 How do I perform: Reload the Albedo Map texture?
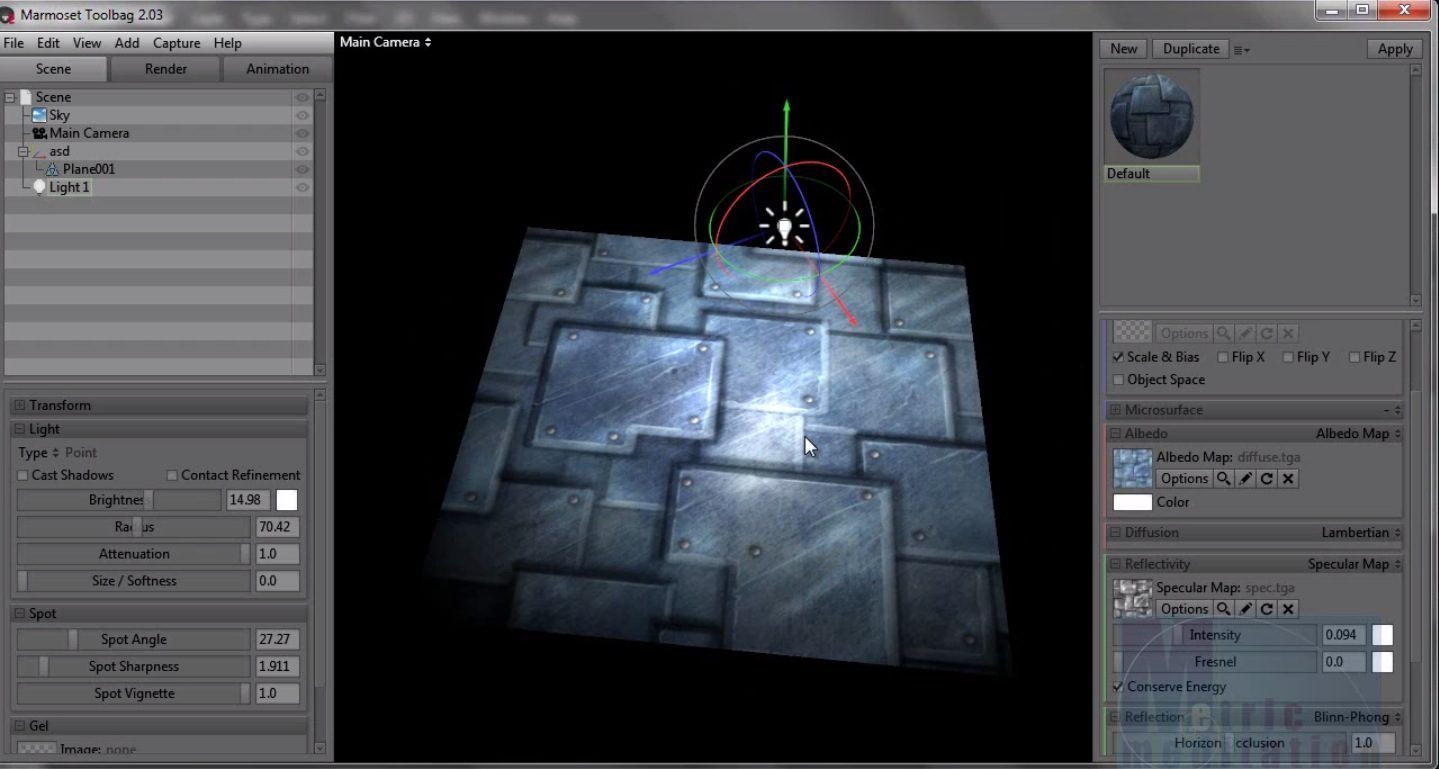[1266, 478]
